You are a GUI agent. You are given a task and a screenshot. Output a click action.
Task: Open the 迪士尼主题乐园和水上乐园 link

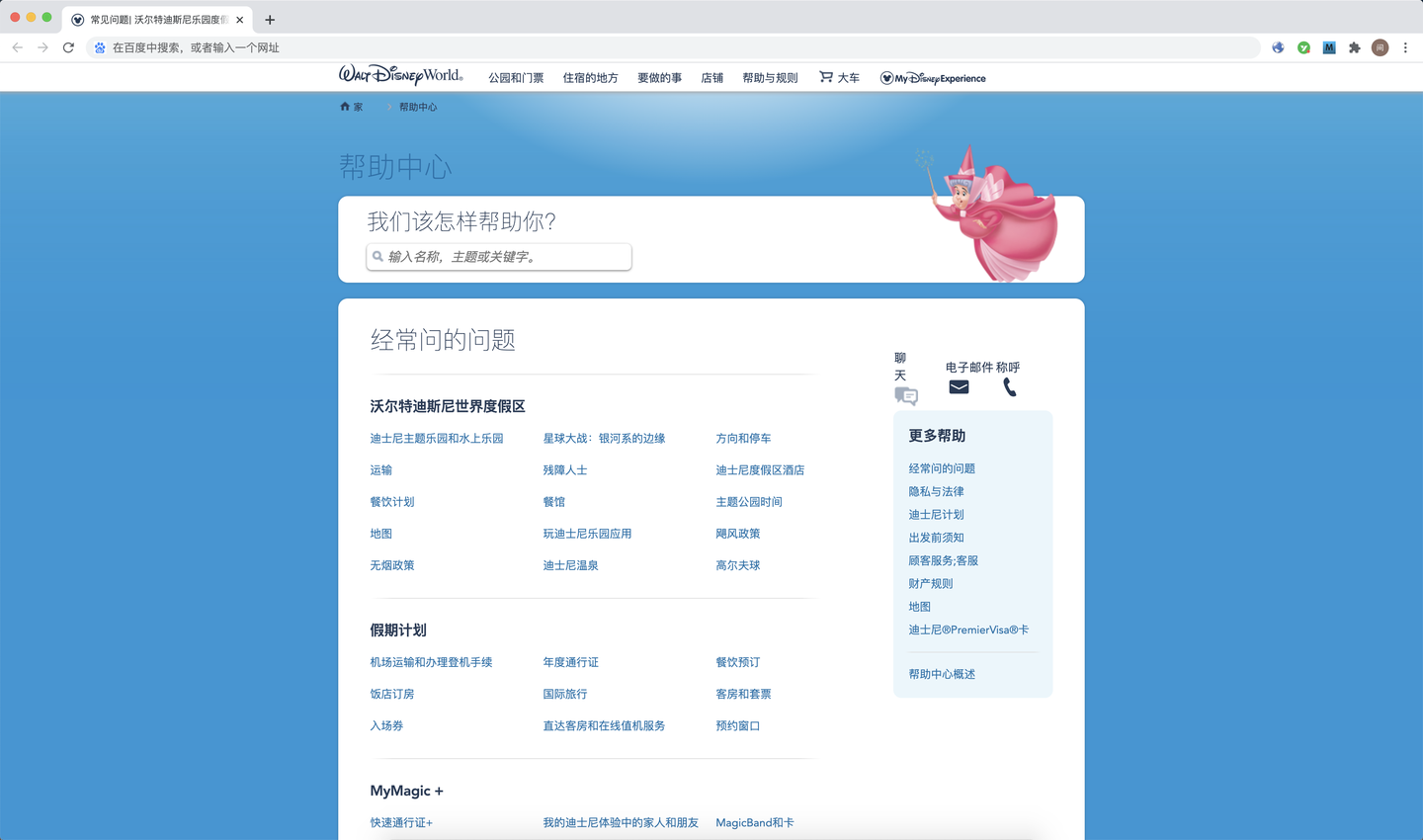coord(435,438)
